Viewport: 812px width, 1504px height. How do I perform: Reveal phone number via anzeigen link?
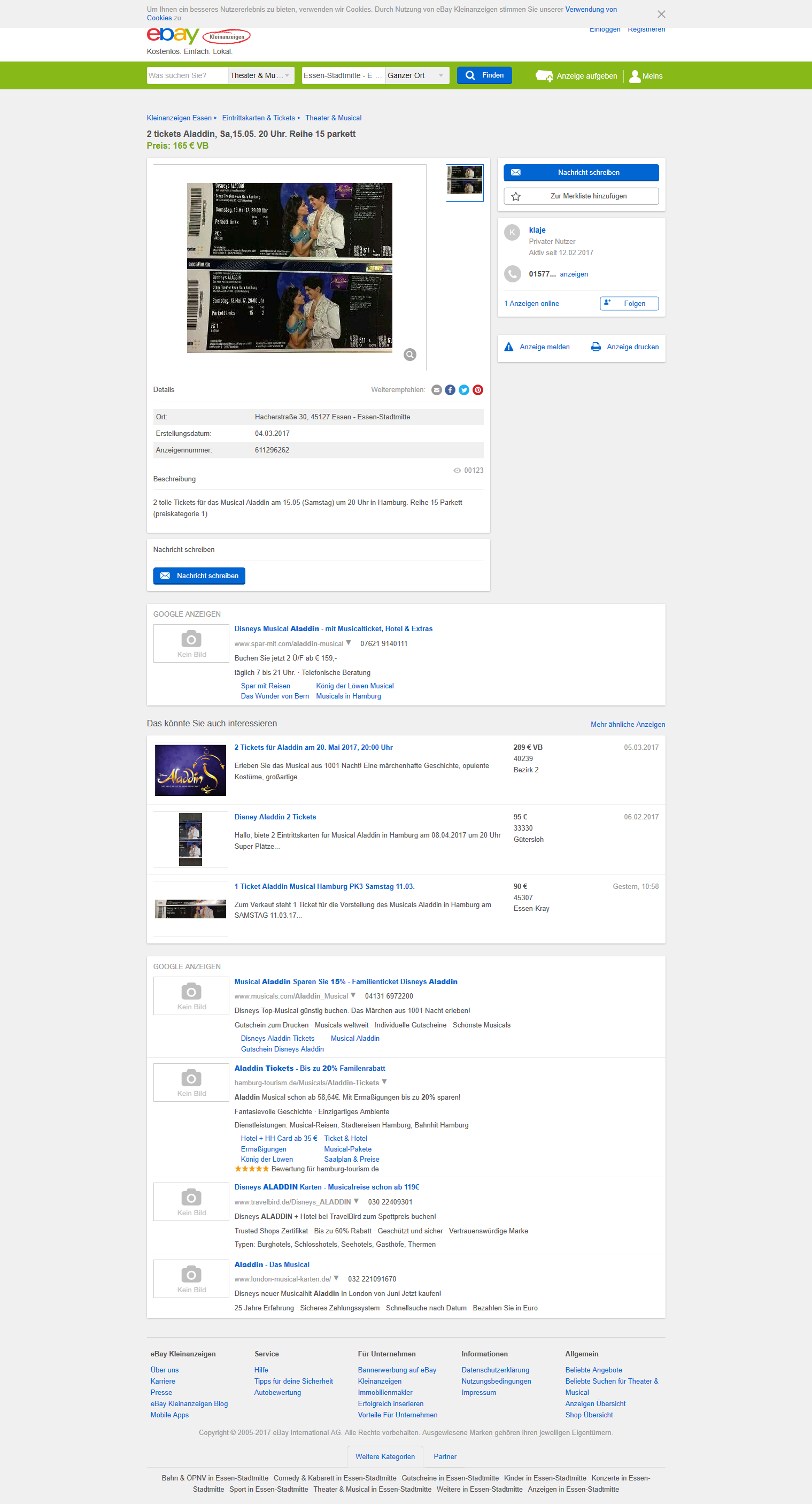pyautogui.click(x=574, y=274)
